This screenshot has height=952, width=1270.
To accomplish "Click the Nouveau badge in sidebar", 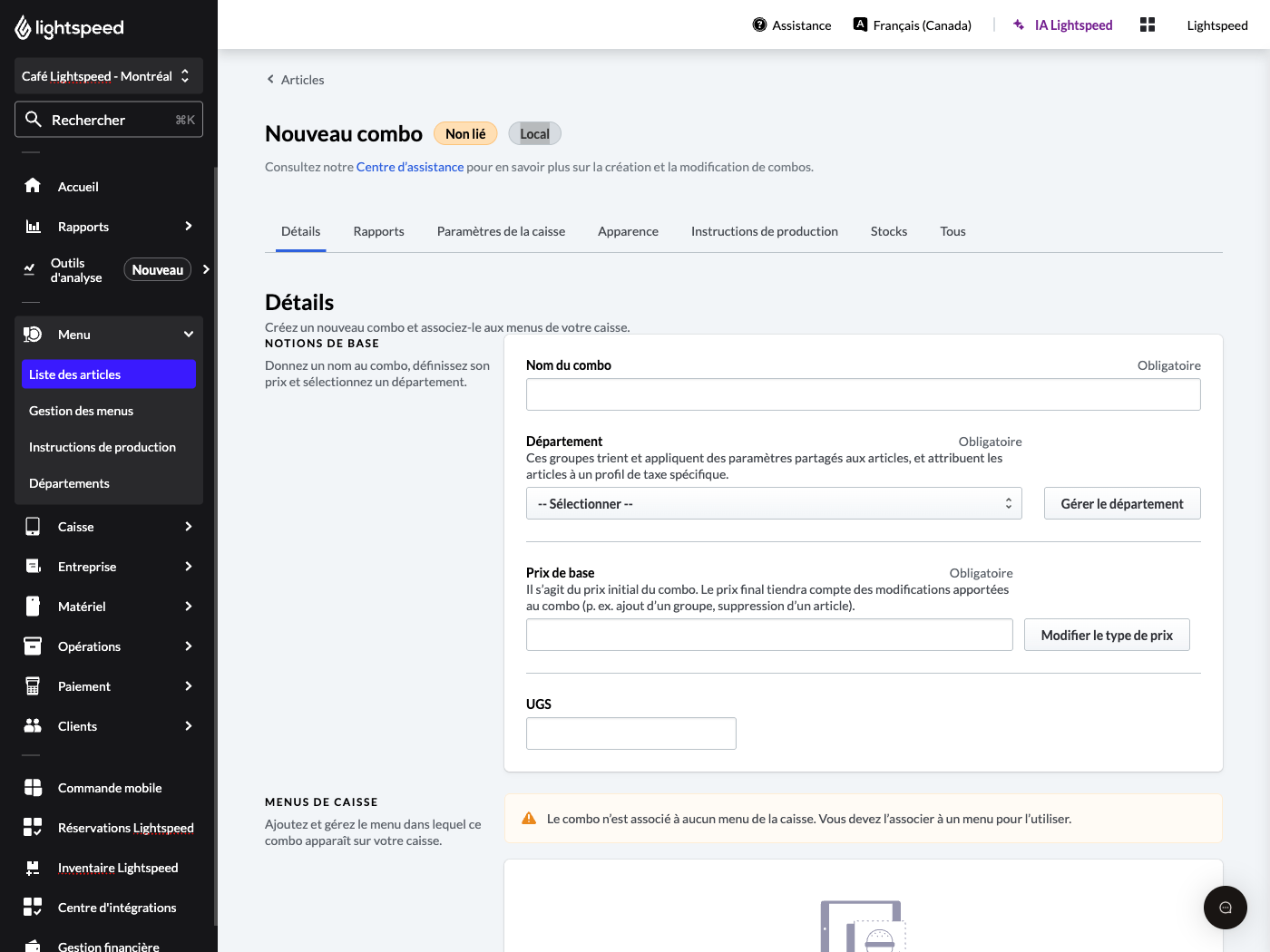I will [158, 269].
